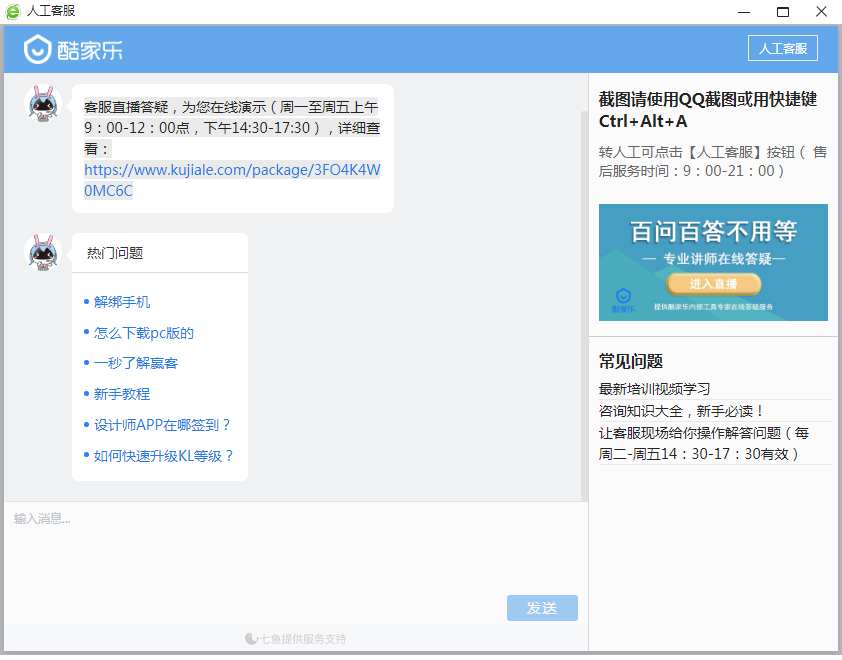842x660 pixels.
Task: Select 如何快速升级KL等级 question
Action: pyautogui.click(x=164, y=456)
